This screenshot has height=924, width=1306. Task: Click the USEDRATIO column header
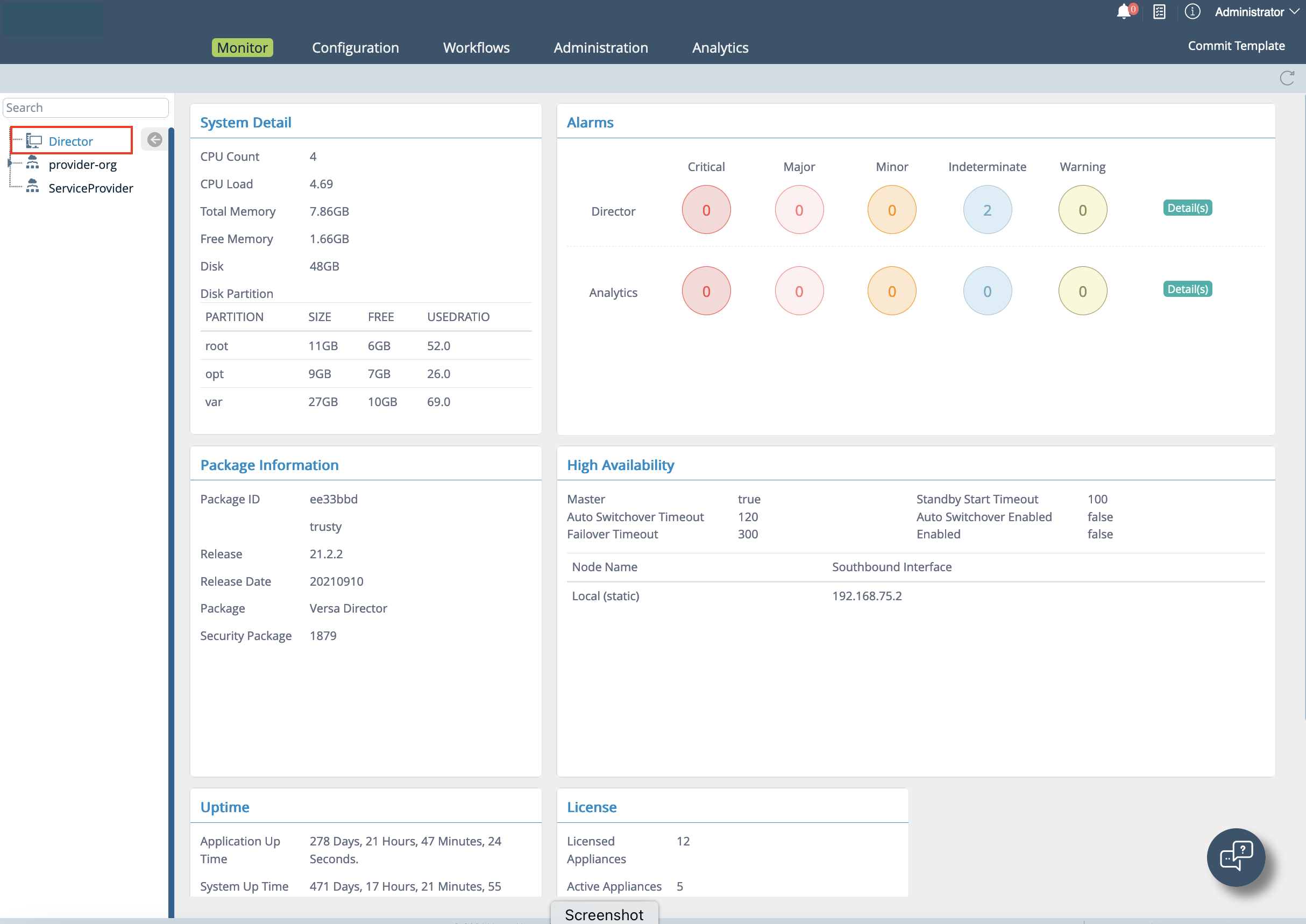click(458, 317)
